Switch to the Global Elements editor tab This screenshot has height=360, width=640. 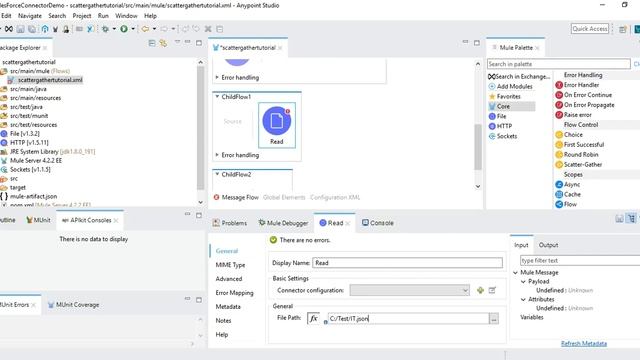tap(284, 198)
